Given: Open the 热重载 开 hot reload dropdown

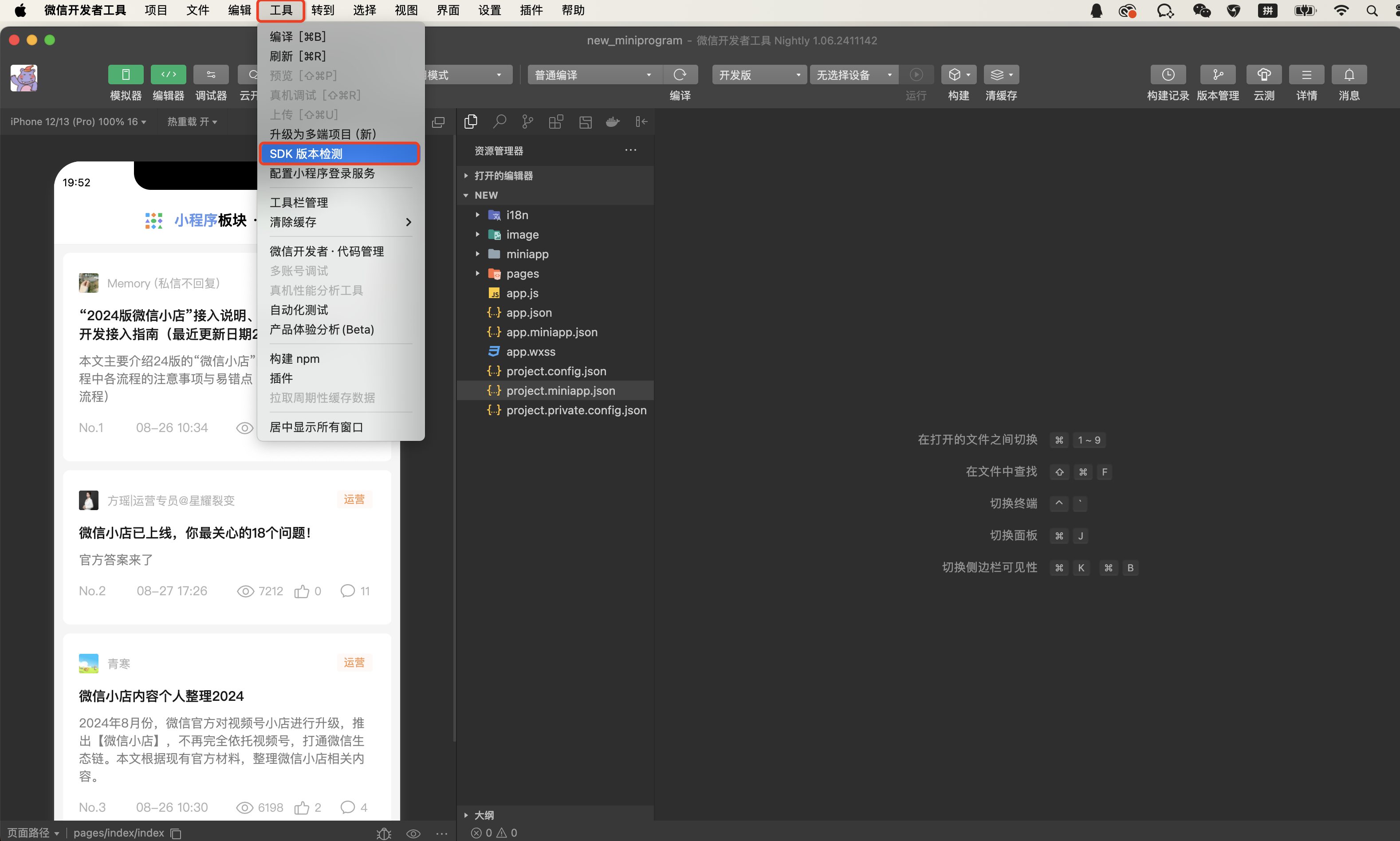Looking at the screenshot, I should 192,122.
